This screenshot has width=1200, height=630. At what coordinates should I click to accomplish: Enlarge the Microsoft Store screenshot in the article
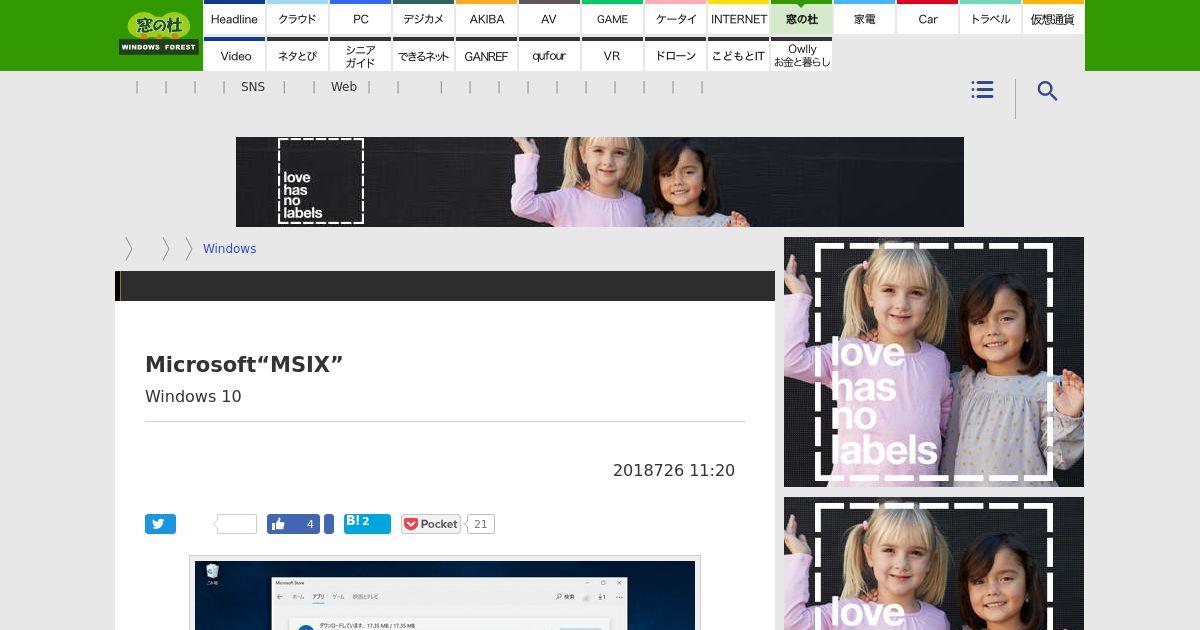(445, 594)
